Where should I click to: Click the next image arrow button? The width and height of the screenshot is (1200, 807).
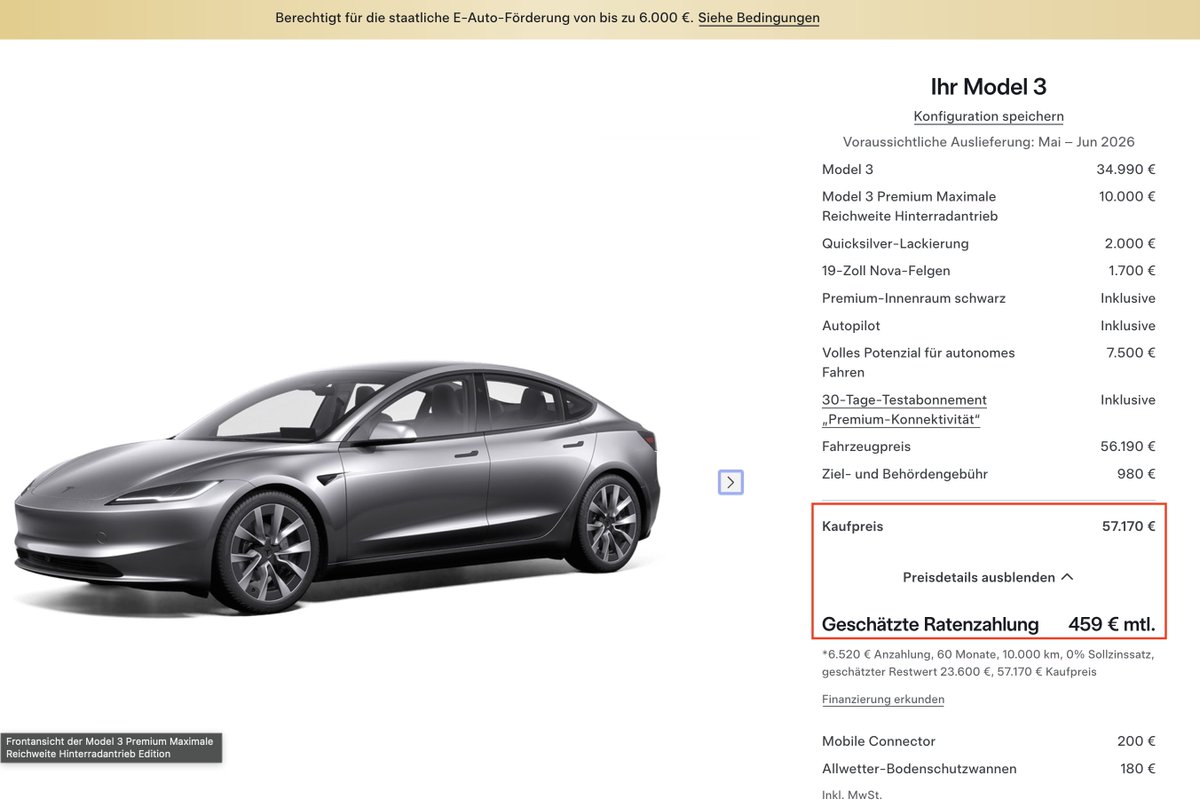731,483
